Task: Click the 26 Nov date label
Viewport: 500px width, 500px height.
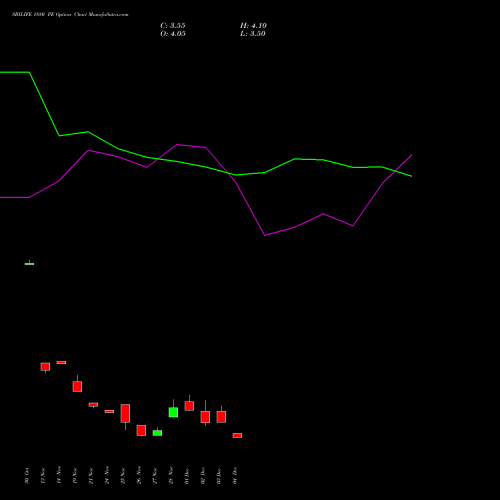Action: [139, 475]
